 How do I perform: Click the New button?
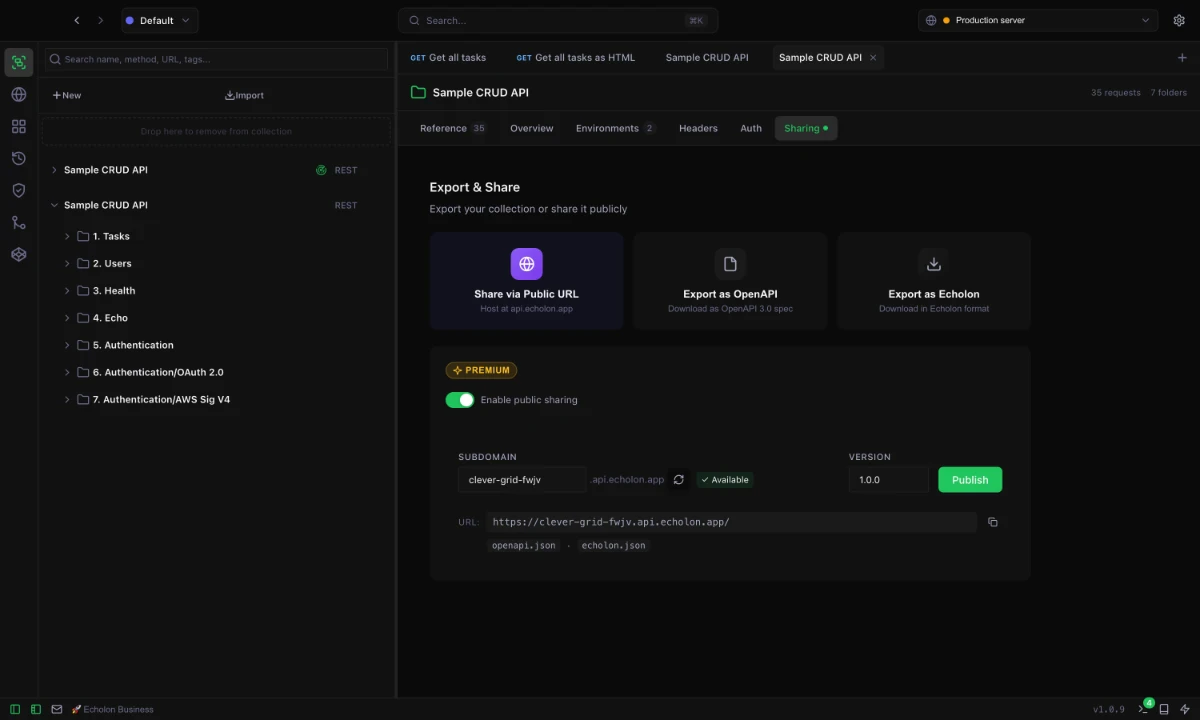click(x=67, y=95)
